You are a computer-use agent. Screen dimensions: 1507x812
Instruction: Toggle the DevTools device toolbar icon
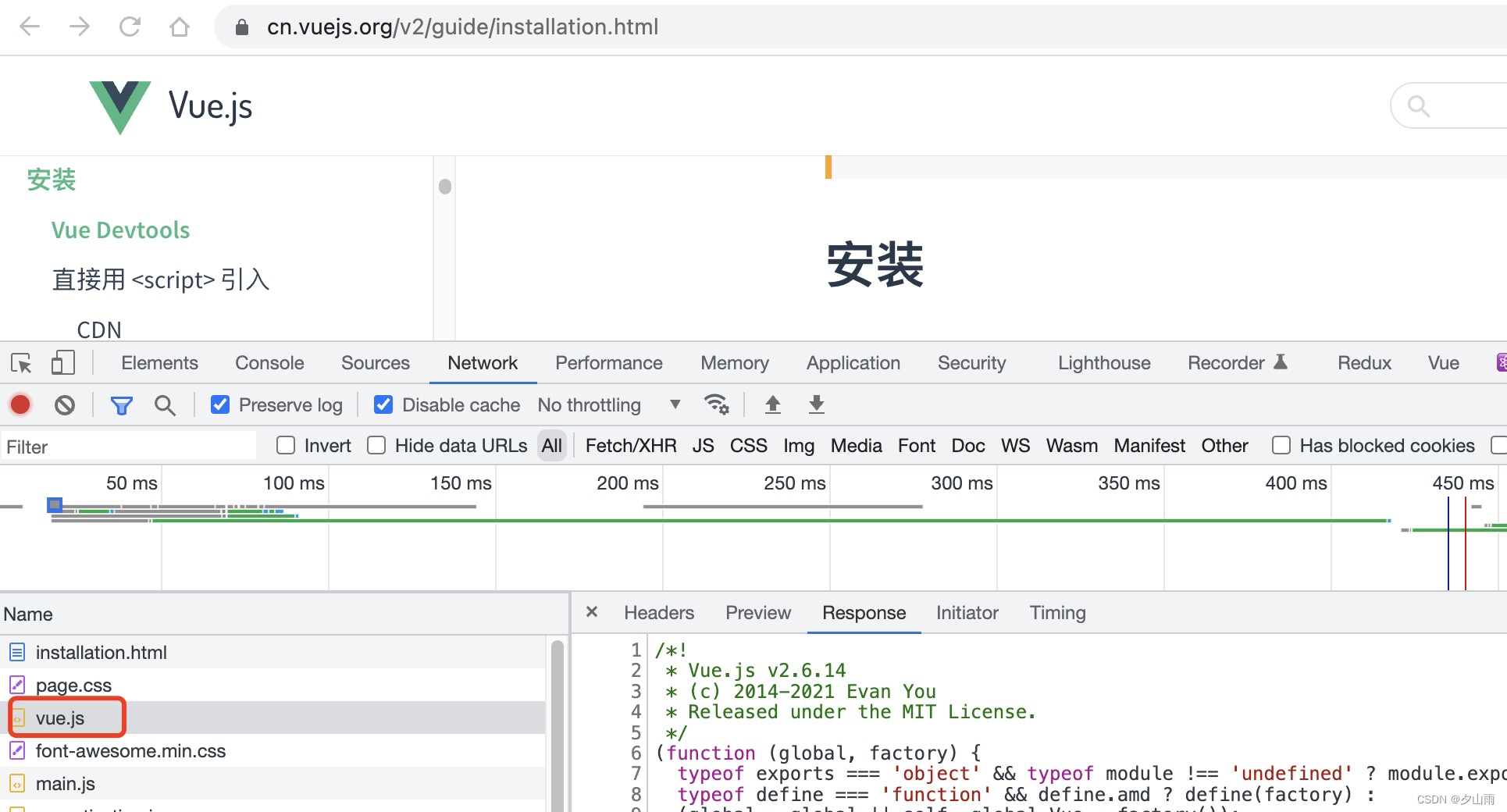62,363
